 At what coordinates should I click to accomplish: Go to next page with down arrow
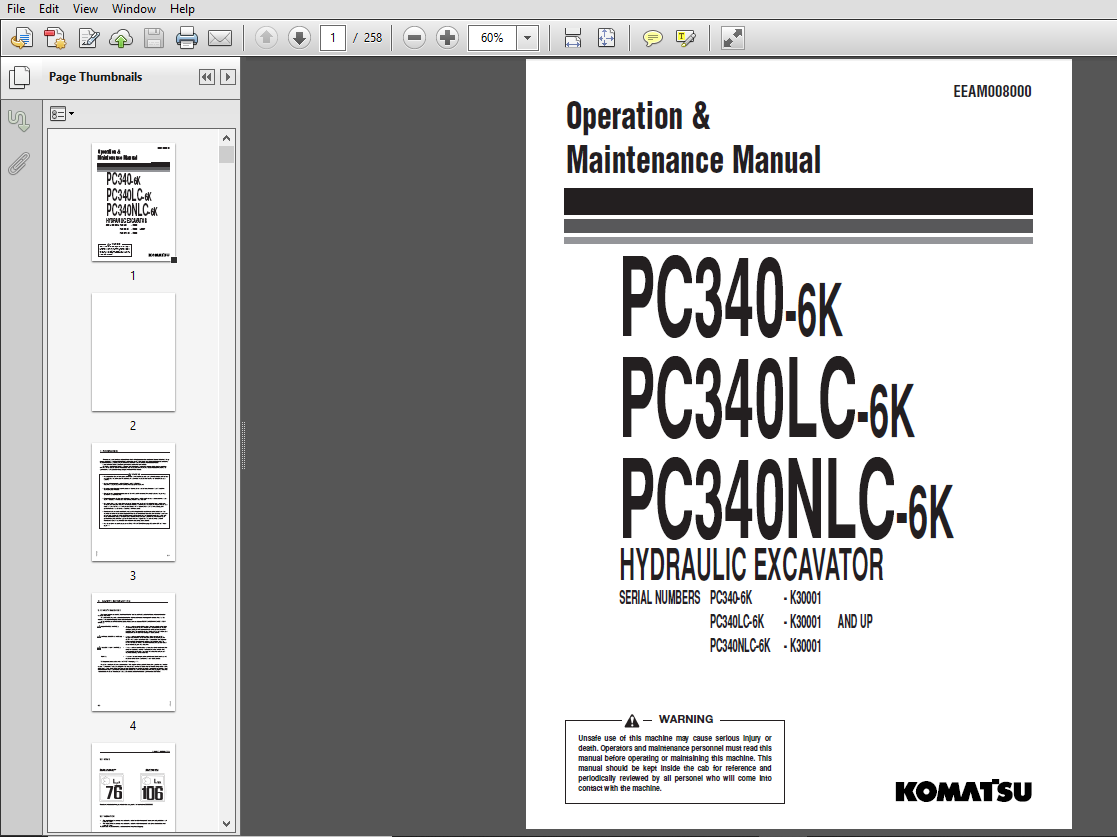tap(299, 38)
